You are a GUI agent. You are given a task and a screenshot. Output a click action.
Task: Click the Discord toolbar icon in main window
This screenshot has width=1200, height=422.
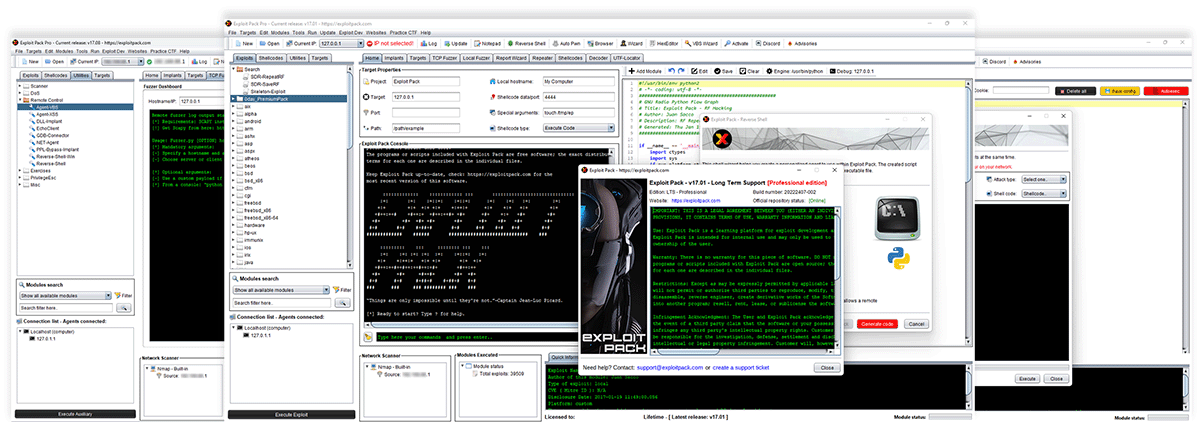(x=769, y=44)
